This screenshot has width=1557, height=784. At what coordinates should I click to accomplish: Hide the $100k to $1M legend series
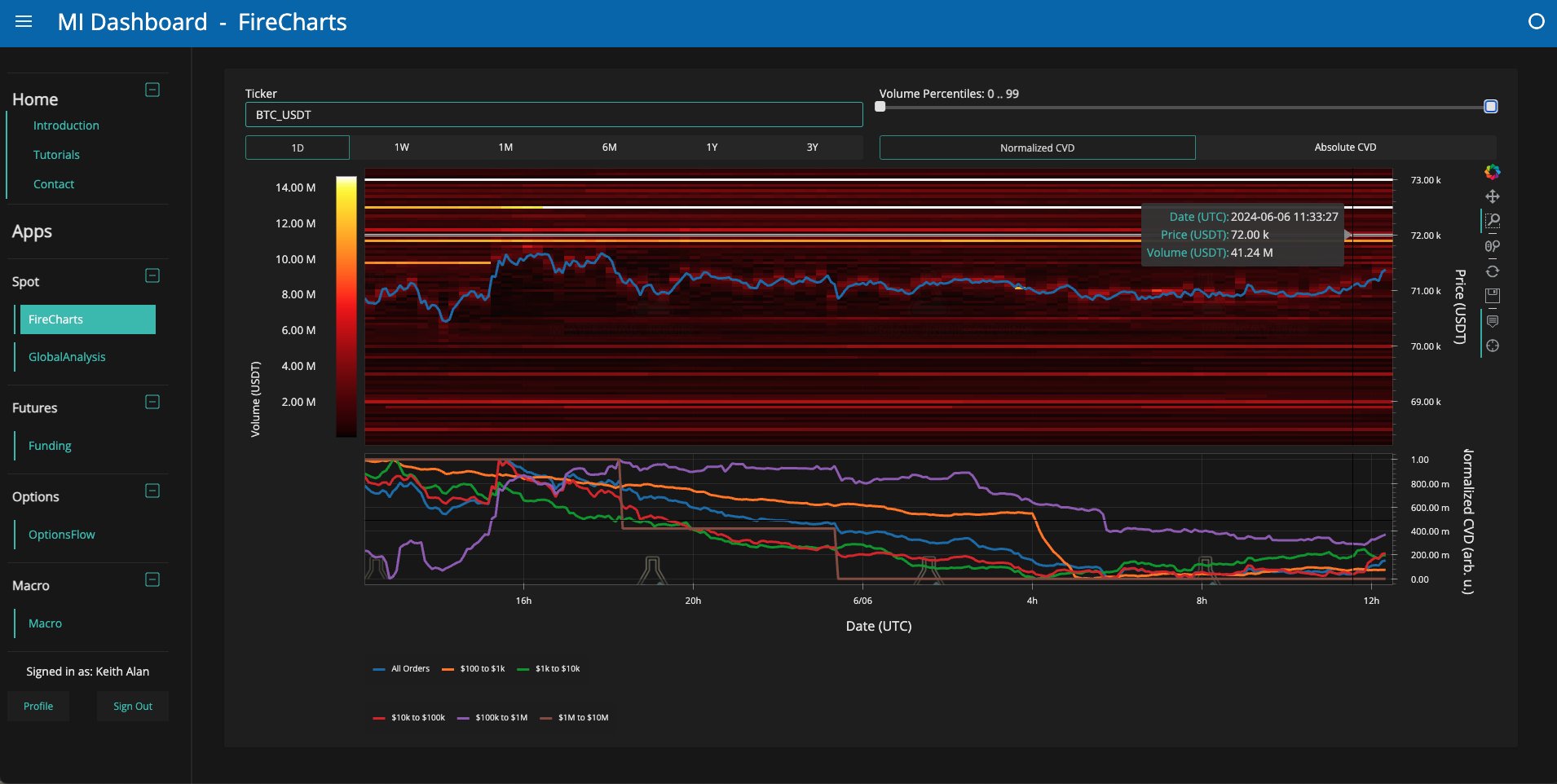492,718
